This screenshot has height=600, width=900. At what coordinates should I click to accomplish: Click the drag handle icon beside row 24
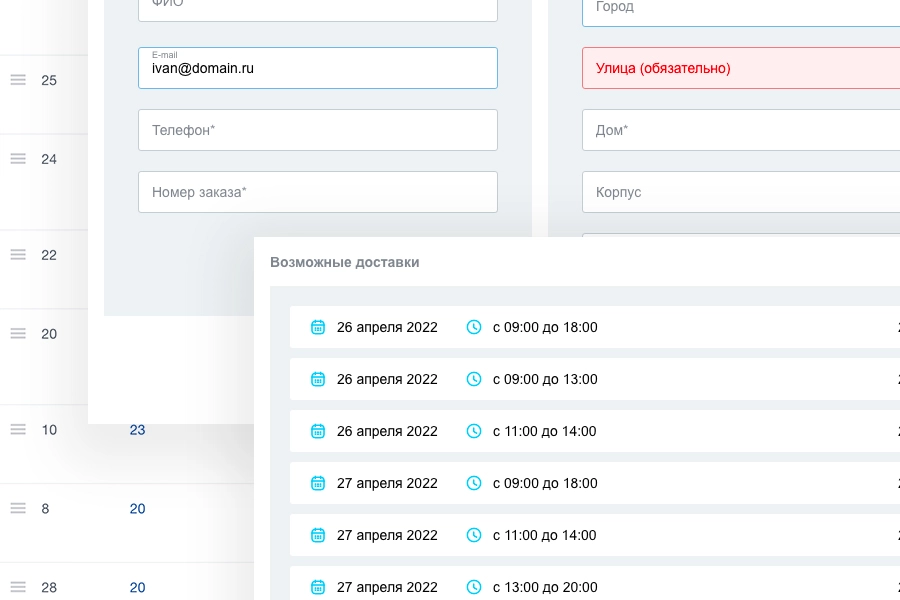18,158
